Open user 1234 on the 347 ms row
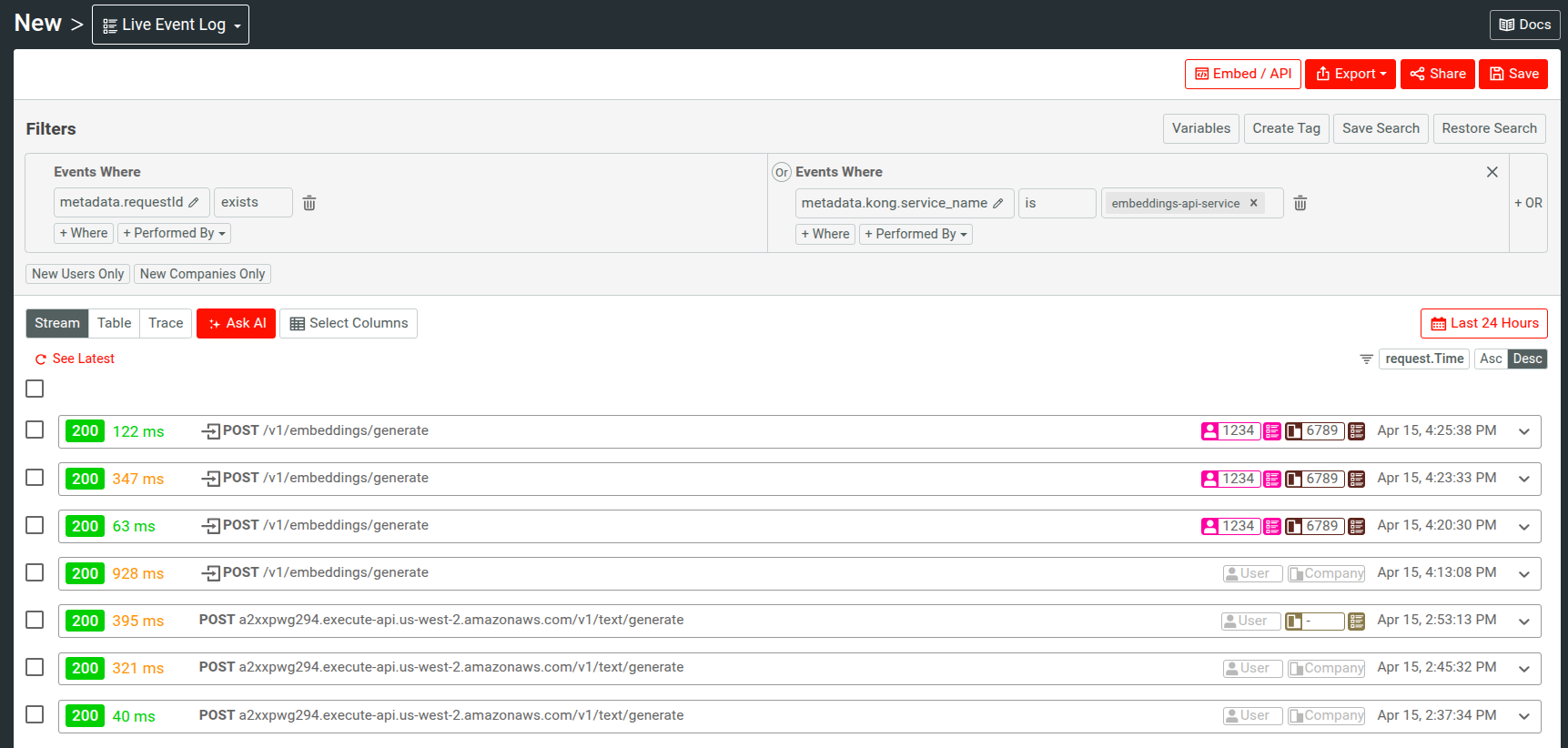This screenshot has width=1568, height=748. coord(1230,479)
